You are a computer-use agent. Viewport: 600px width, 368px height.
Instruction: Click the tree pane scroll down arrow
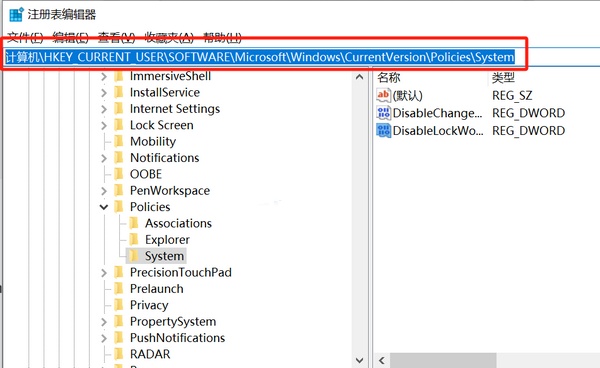(359, 360)
